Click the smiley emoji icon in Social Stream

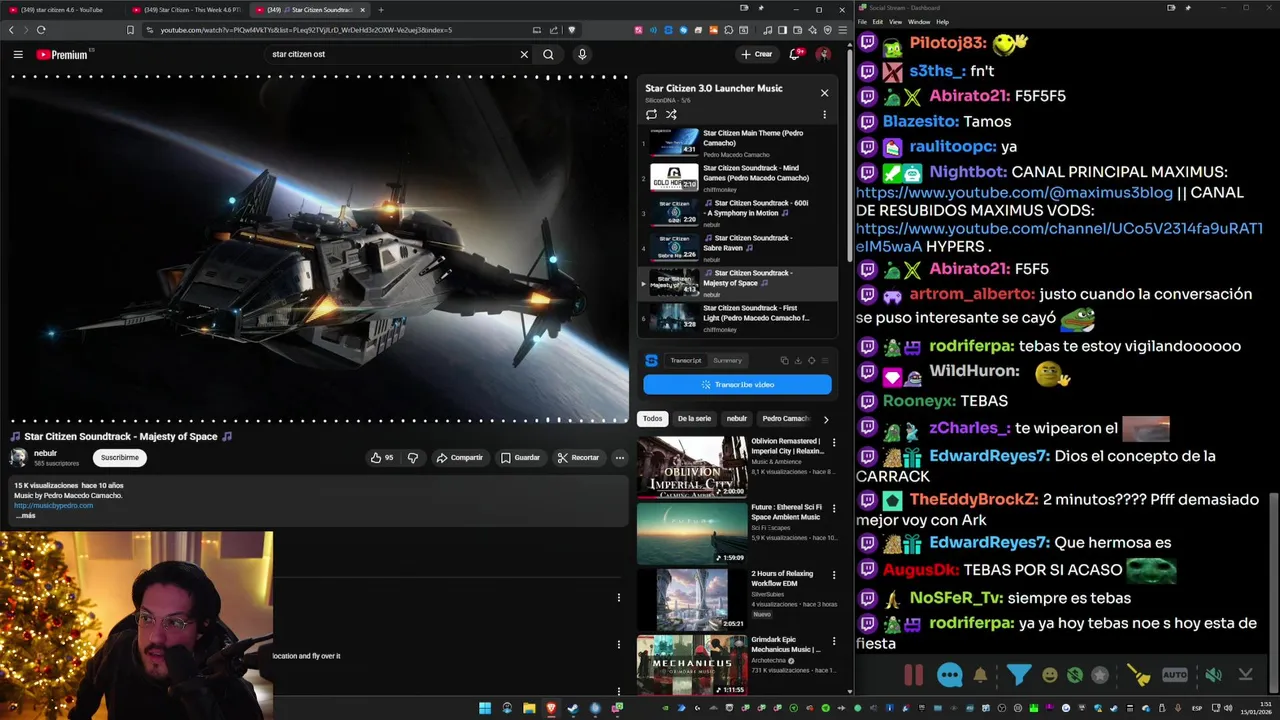(1049, 675)
